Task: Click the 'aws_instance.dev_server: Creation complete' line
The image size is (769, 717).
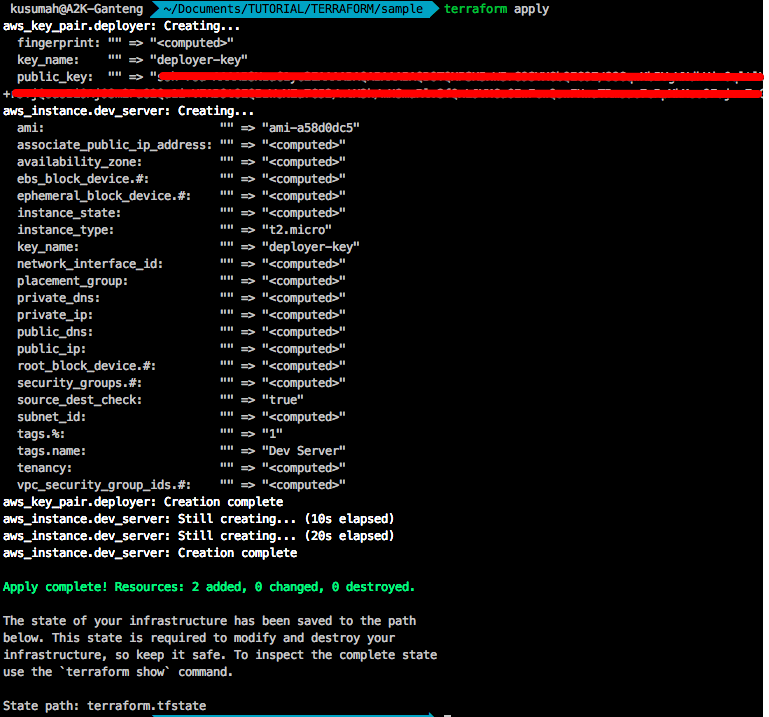Action: pyautogui.click(x=150, y=553)
